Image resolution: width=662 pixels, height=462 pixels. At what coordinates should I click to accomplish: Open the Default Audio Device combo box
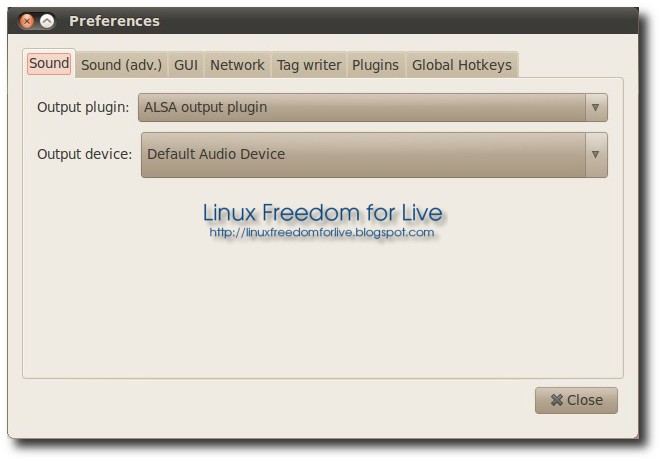(x=360, y=154)
